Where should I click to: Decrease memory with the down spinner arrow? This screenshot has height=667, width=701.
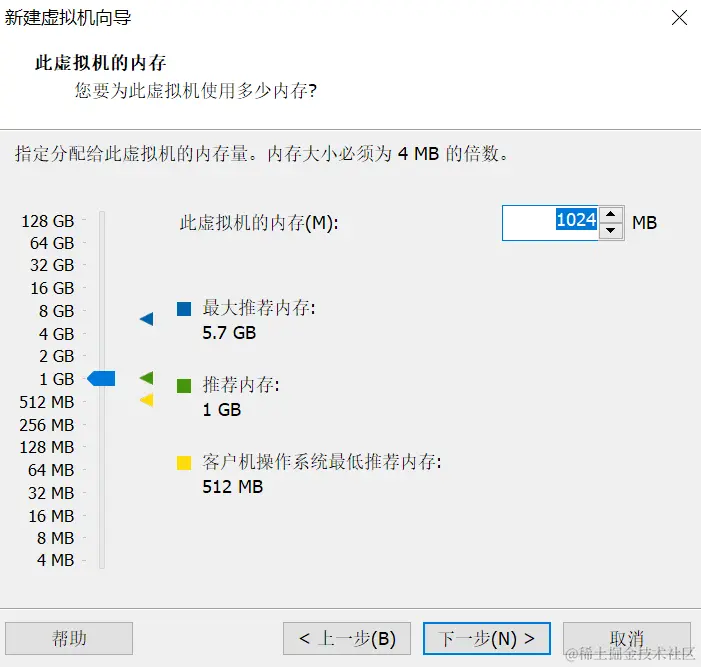tap(611, 231)
